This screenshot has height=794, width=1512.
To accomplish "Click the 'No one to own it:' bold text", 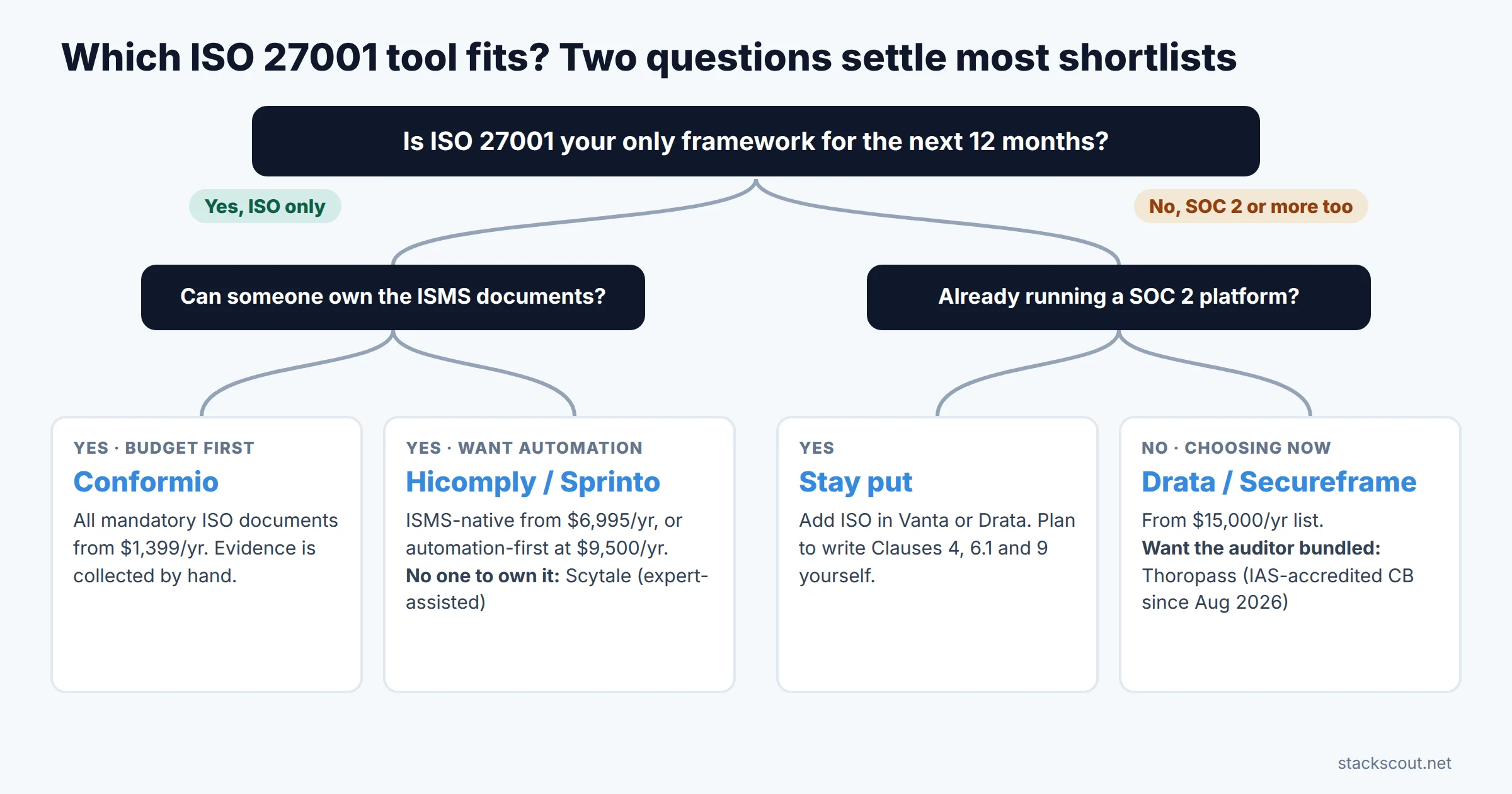I will click(483, 575).
